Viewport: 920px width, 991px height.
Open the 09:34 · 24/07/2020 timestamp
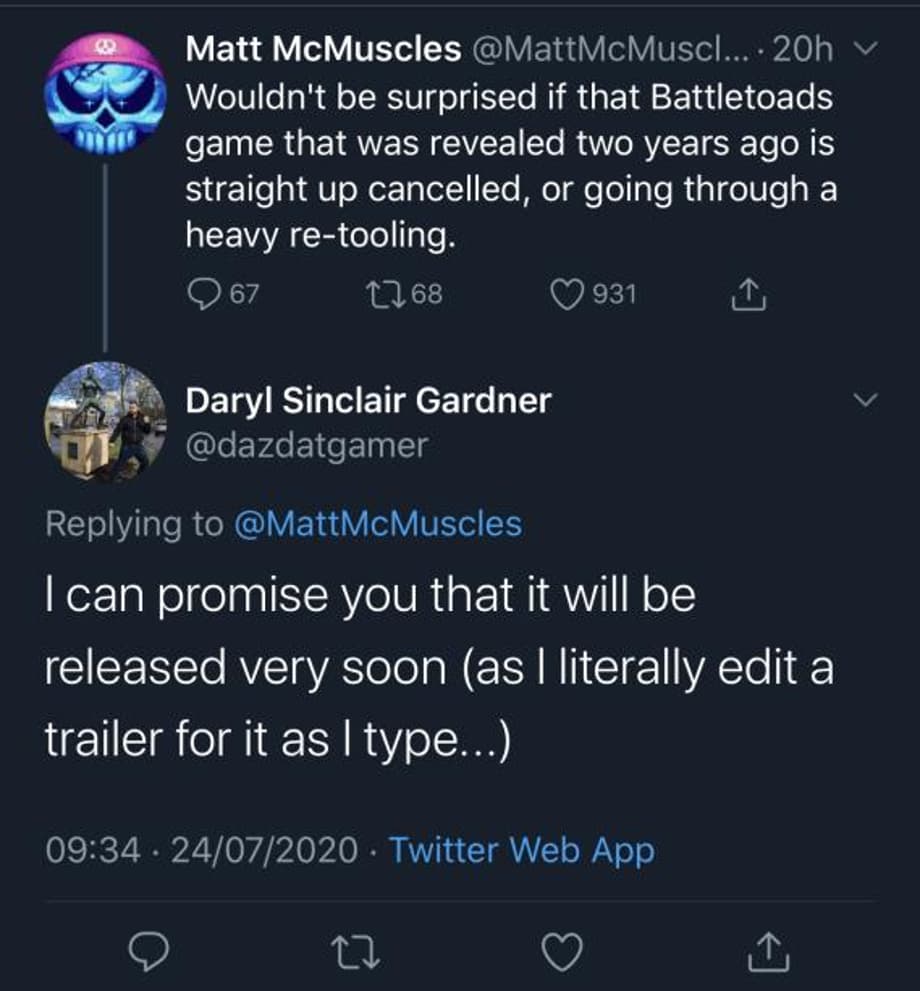(x=203, y=850)
